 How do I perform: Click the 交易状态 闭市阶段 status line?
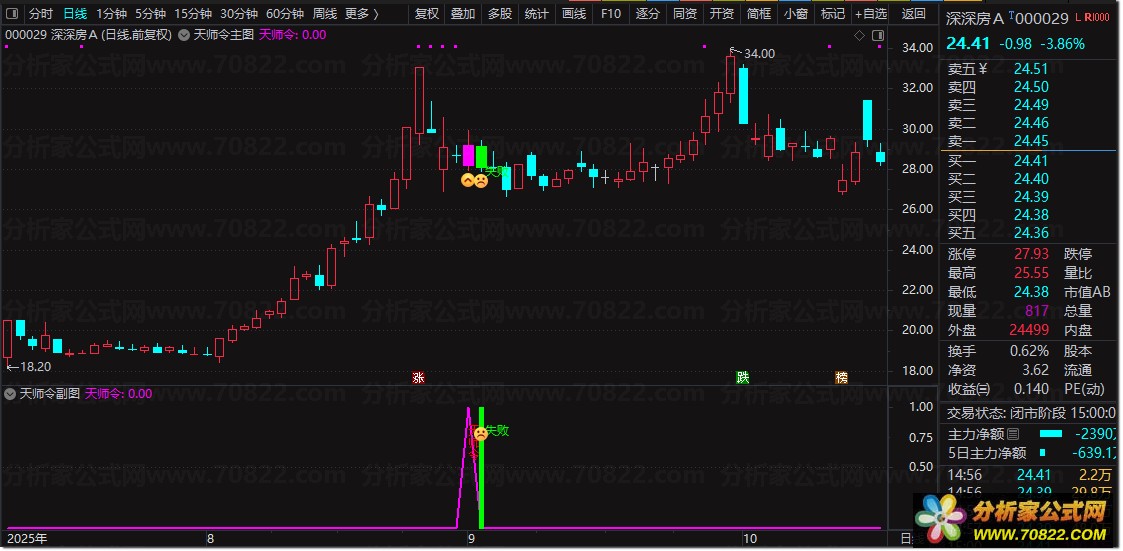click(1031, 413)
